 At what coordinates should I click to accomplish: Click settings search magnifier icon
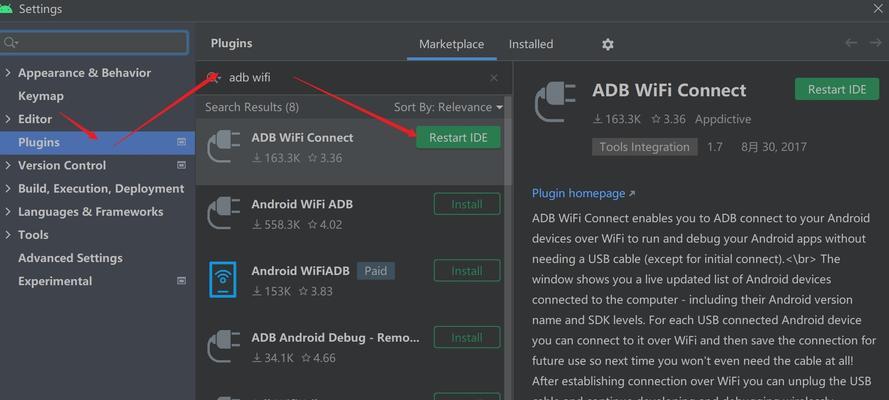(x=10, y=43)
